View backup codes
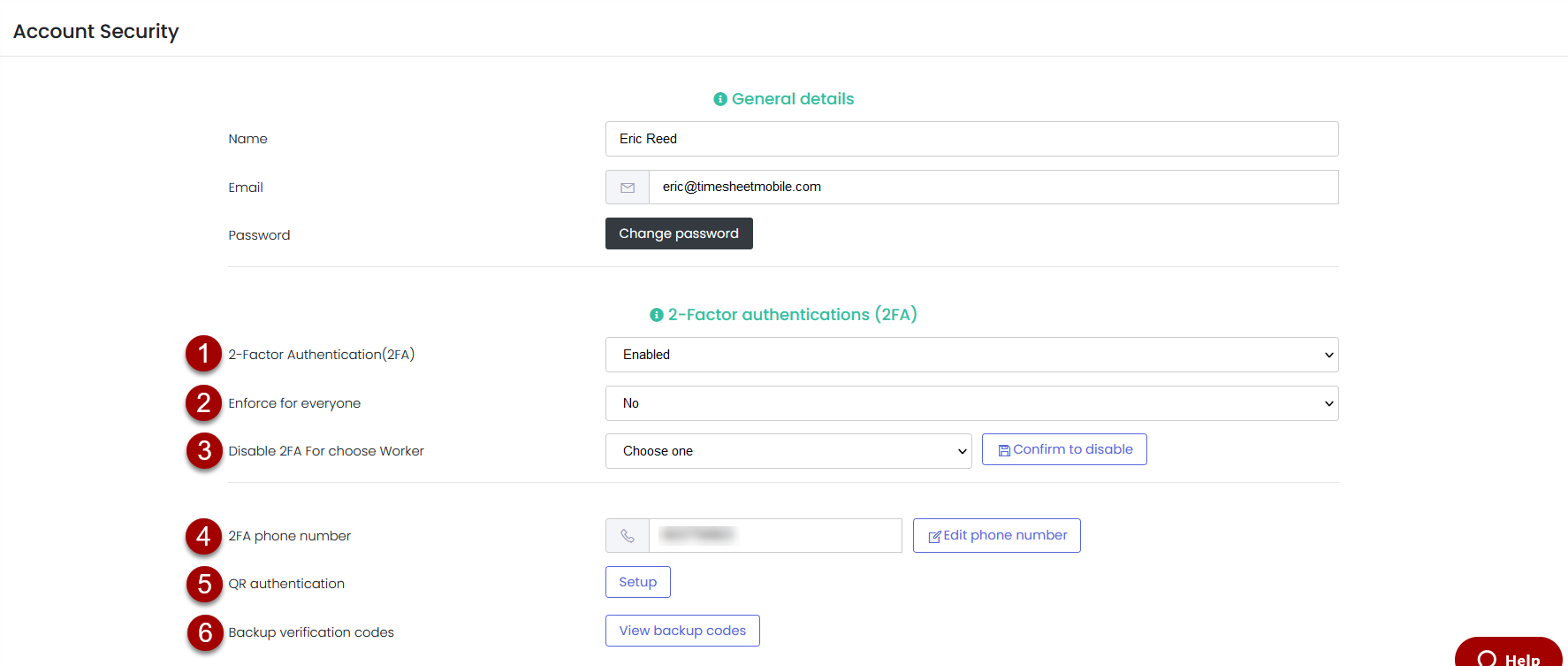 click(x=682, y=631)
